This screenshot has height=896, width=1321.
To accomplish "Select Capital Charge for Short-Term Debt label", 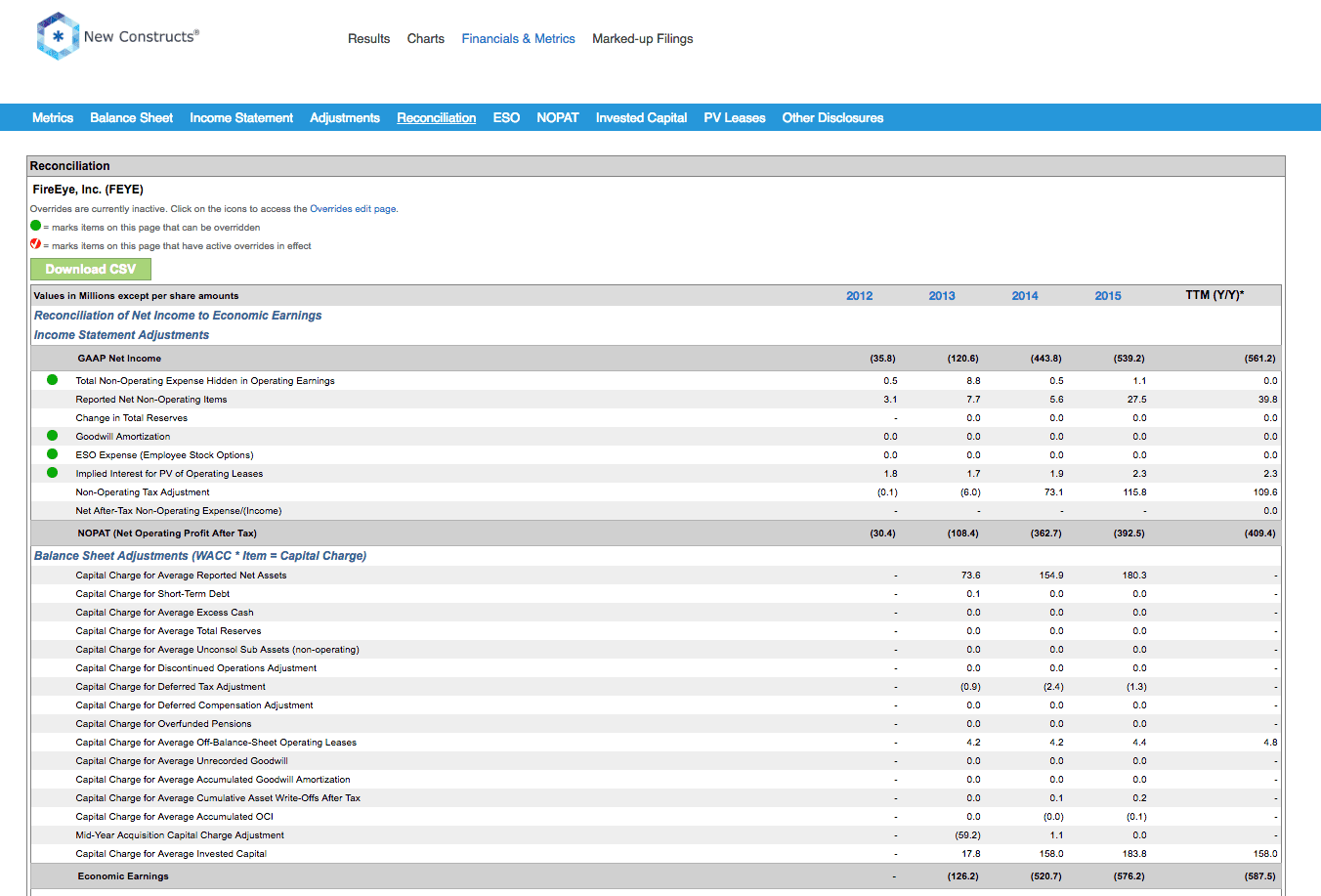I will [x=152, y=593].
